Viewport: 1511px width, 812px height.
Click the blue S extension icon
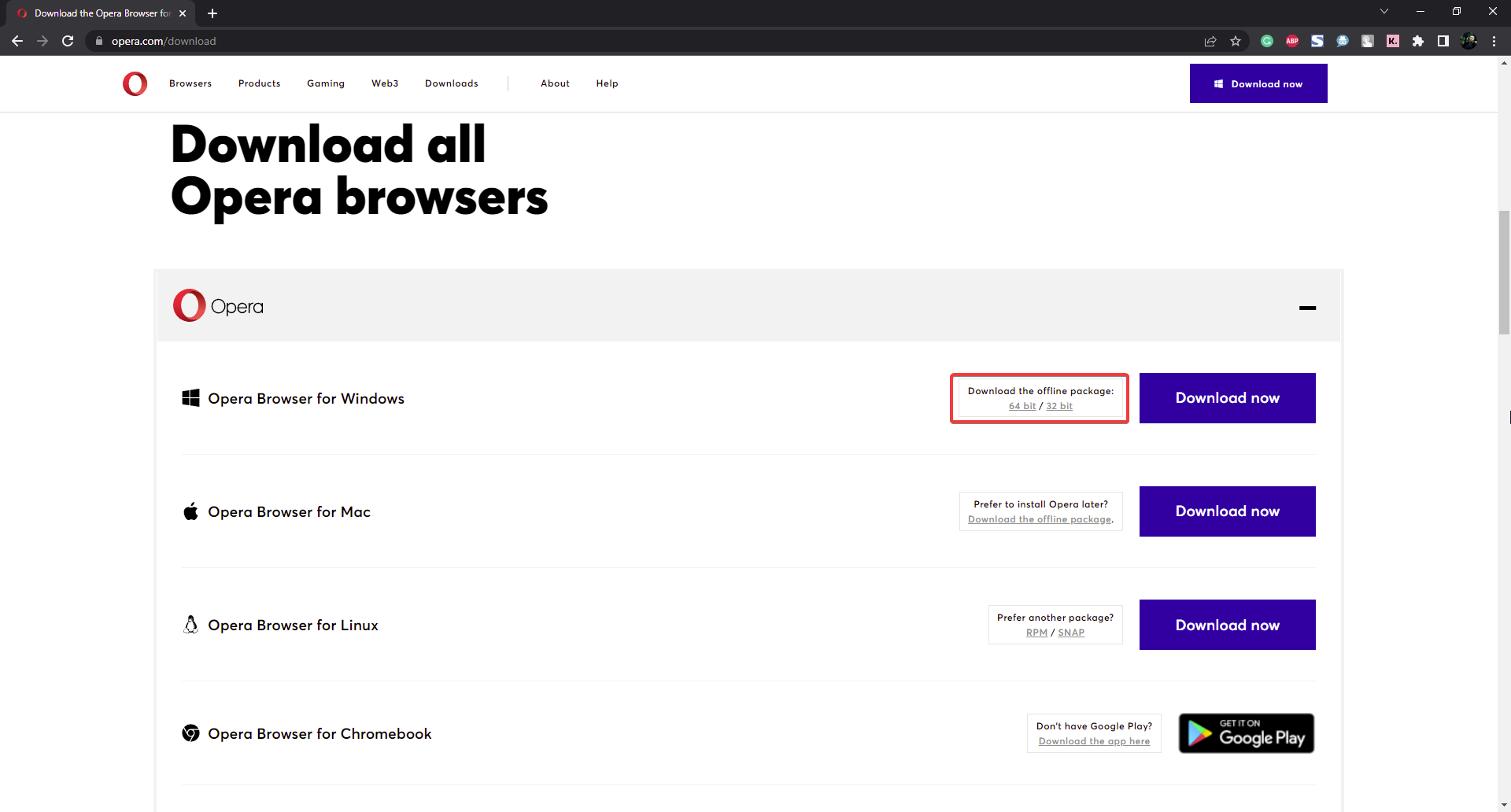[x=1317, y=41]
